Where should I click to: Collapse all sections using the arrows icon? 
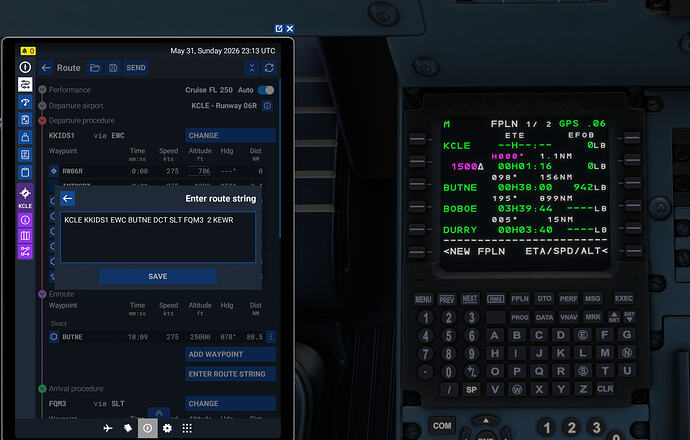(x=252, y=68)
